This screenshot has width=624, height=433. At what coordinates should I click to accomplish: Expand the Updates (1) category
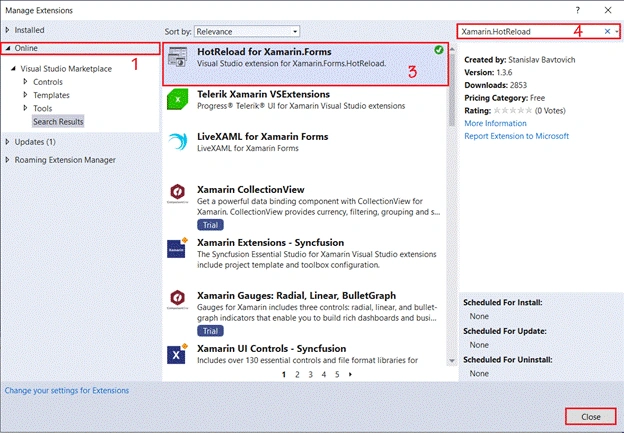[8, 142]
